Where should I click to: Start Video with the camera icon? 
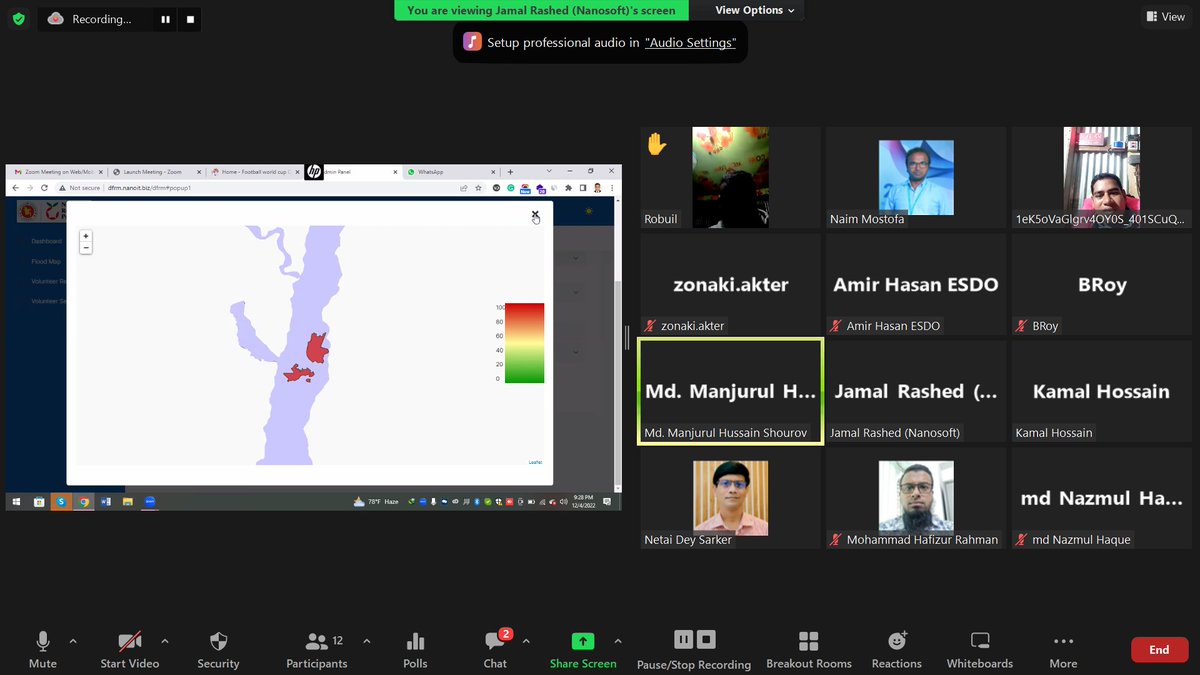129,649
